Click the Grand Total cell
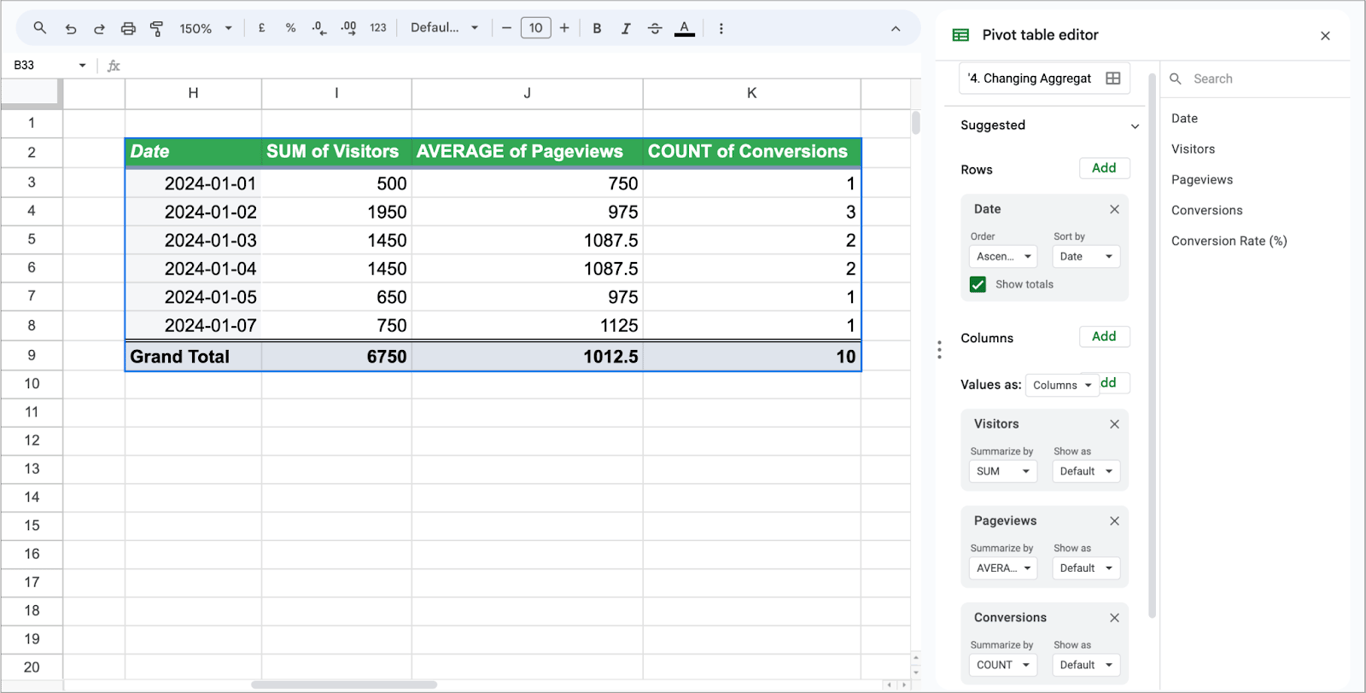Image resolution: width=1366 pixels, height=693 pixels. click(193, 356)
